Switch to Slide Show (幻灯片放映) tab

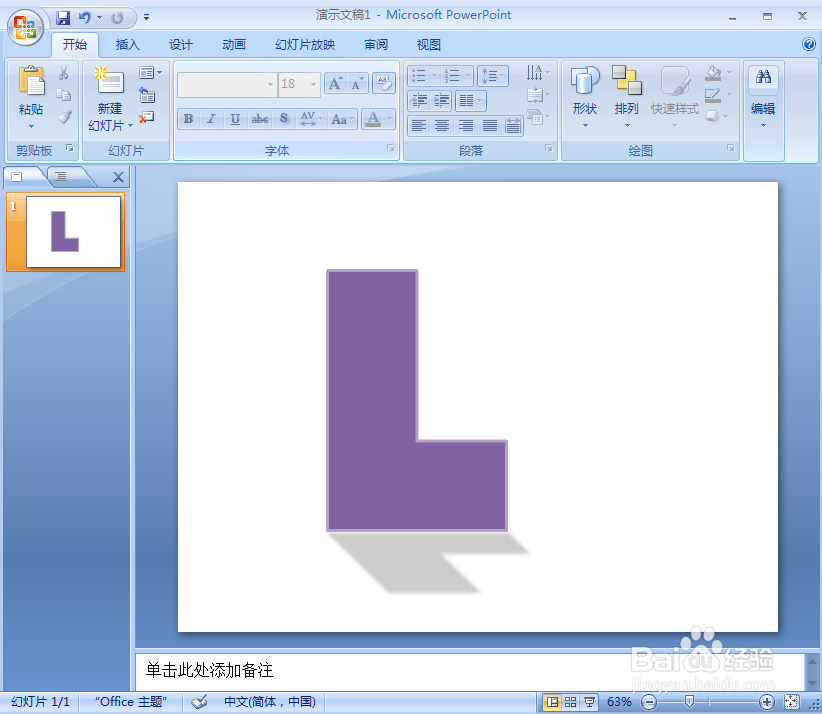point(305,45)
